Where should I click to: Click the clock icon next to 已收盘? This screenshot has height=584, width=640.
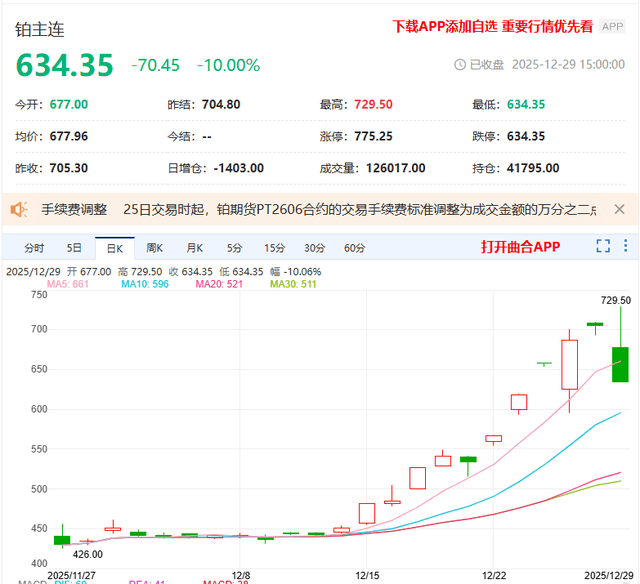(460, 64)
